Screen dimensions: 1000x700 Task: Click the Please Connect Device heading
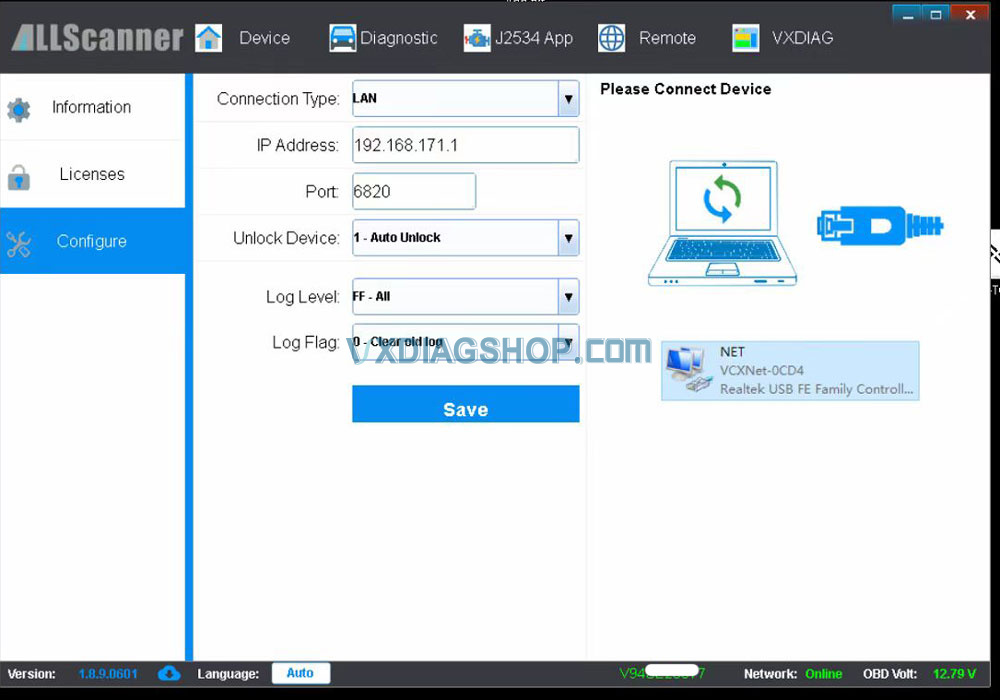[x=686, y=89]
